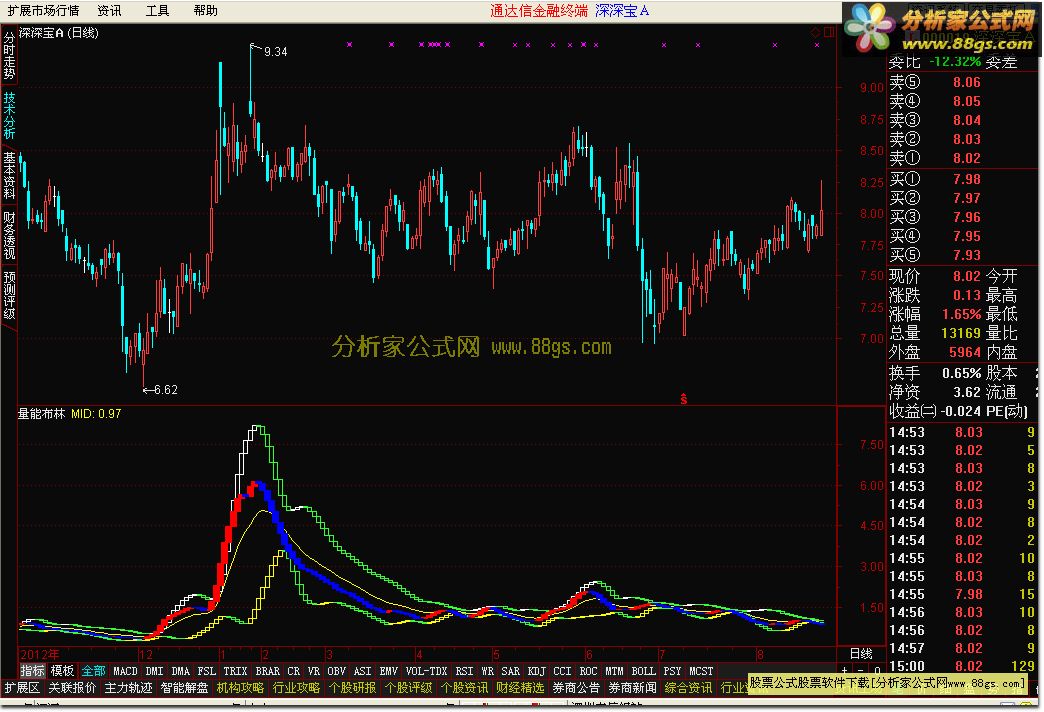Apply the VOL-TDX indicator
Image resolution: width=1044 pixels, height=712 pixels.
coord(427,671)
